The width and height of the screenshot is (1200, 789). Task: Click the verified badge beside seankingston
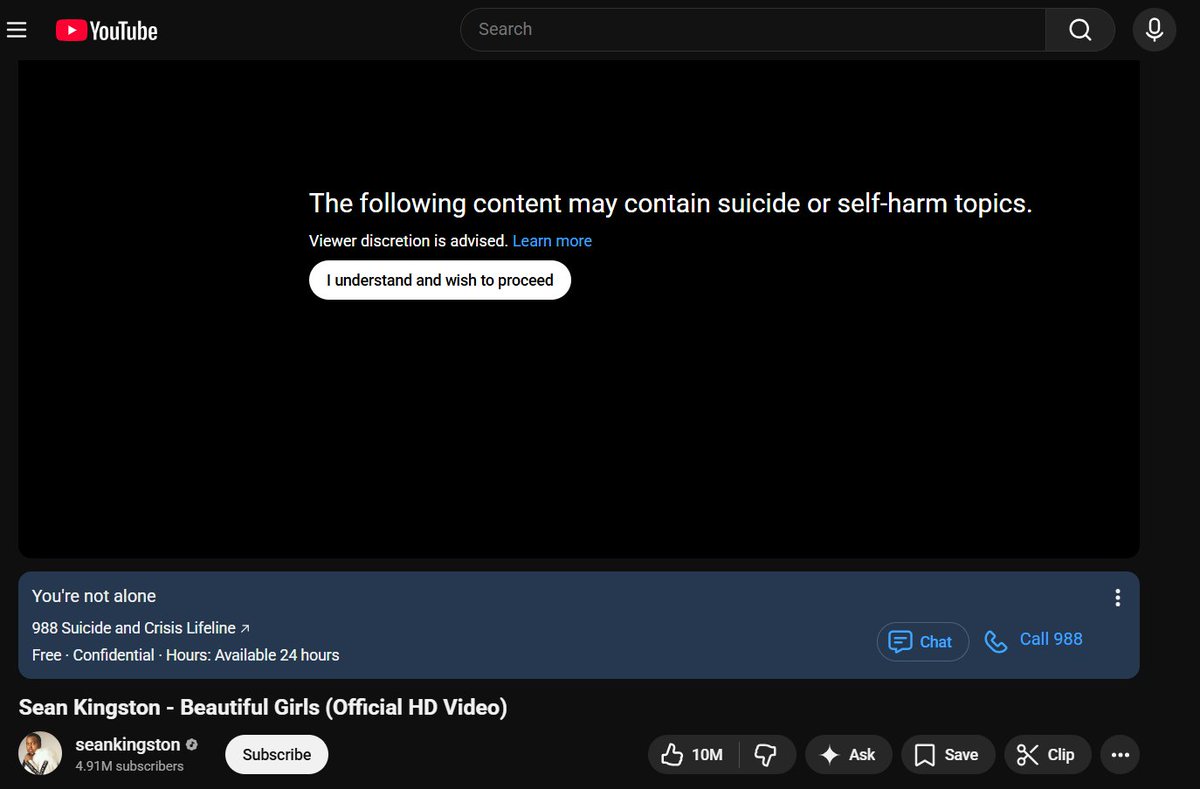pos(191,745)
